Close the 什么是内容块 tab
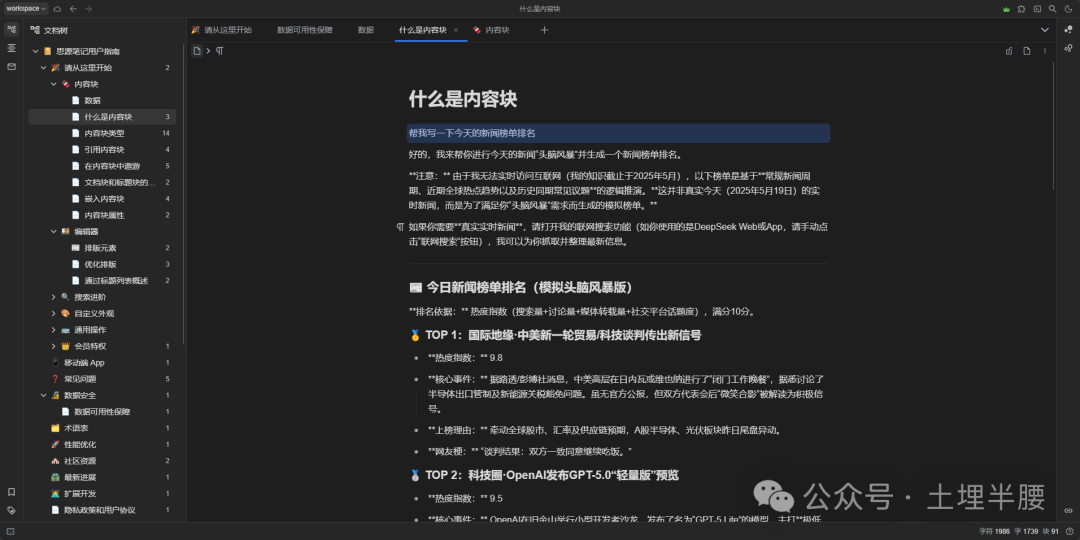1080x540 pixels. (x=455, y=30)
